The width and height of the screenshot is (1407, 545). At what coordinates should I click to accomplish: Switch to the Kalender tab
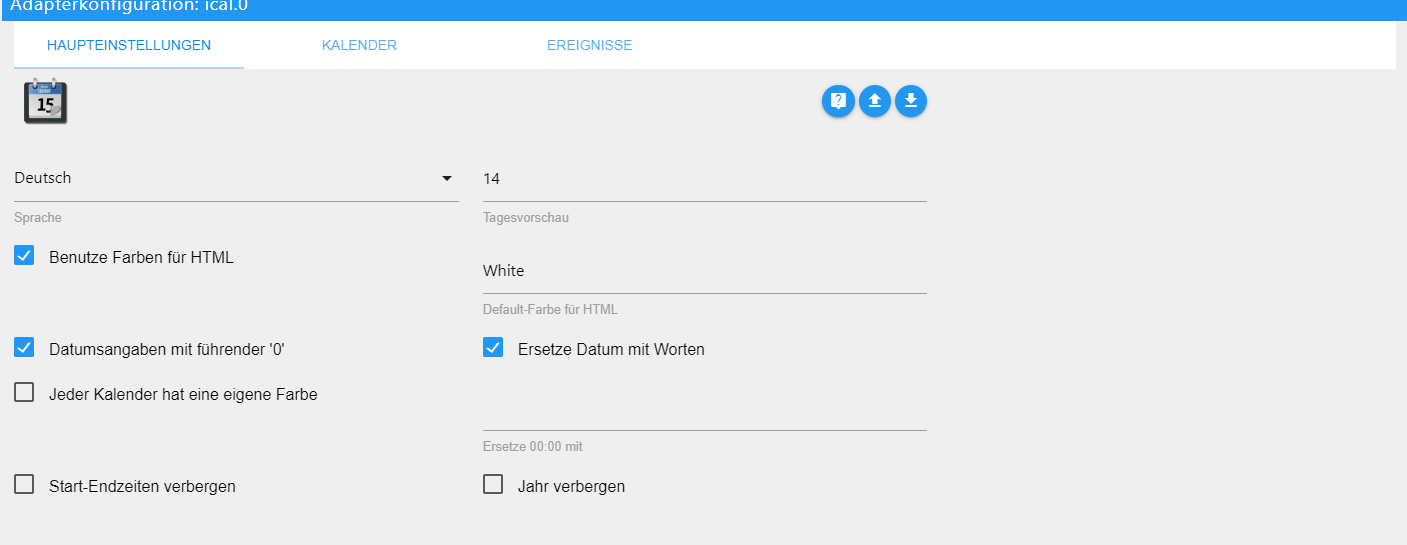coord(359,45)
